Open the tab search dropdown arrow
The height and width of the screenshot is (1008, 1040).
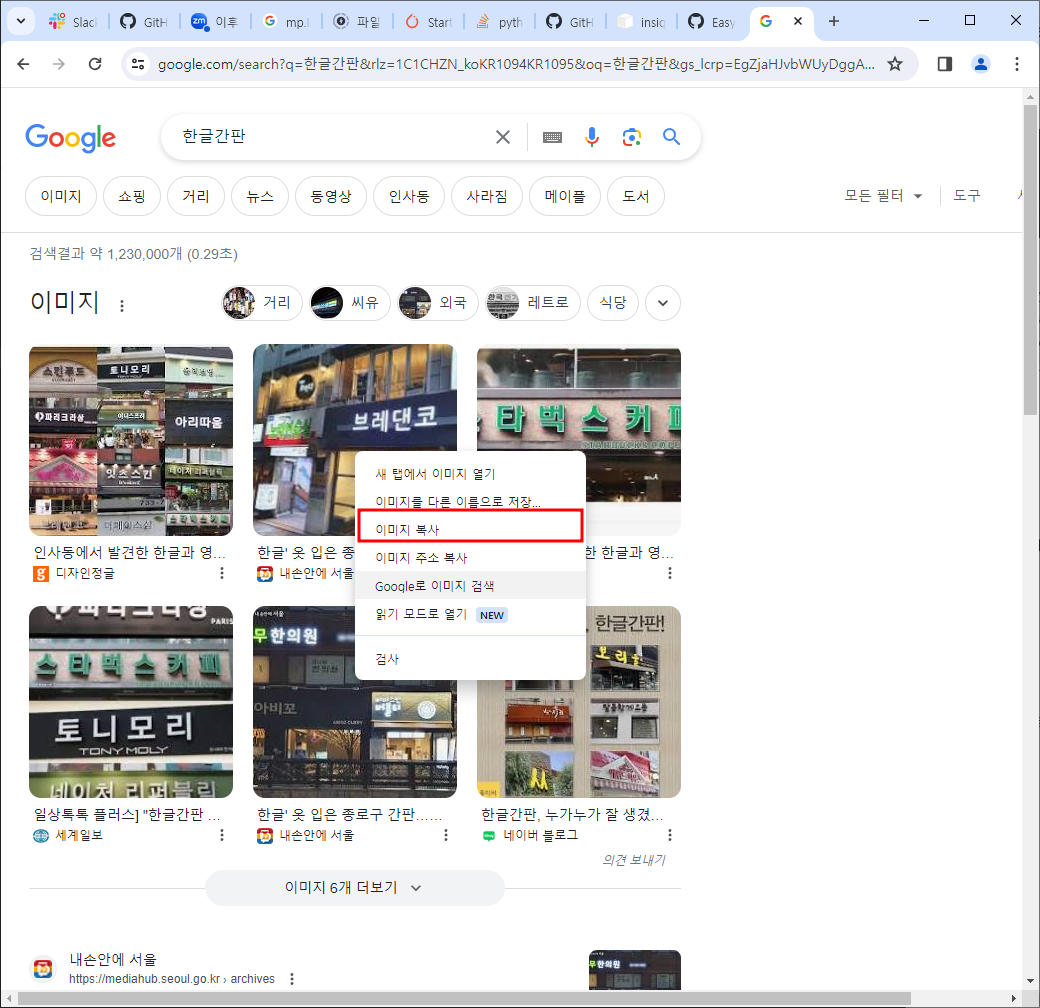pyautogui.click(x=21, y=21)
